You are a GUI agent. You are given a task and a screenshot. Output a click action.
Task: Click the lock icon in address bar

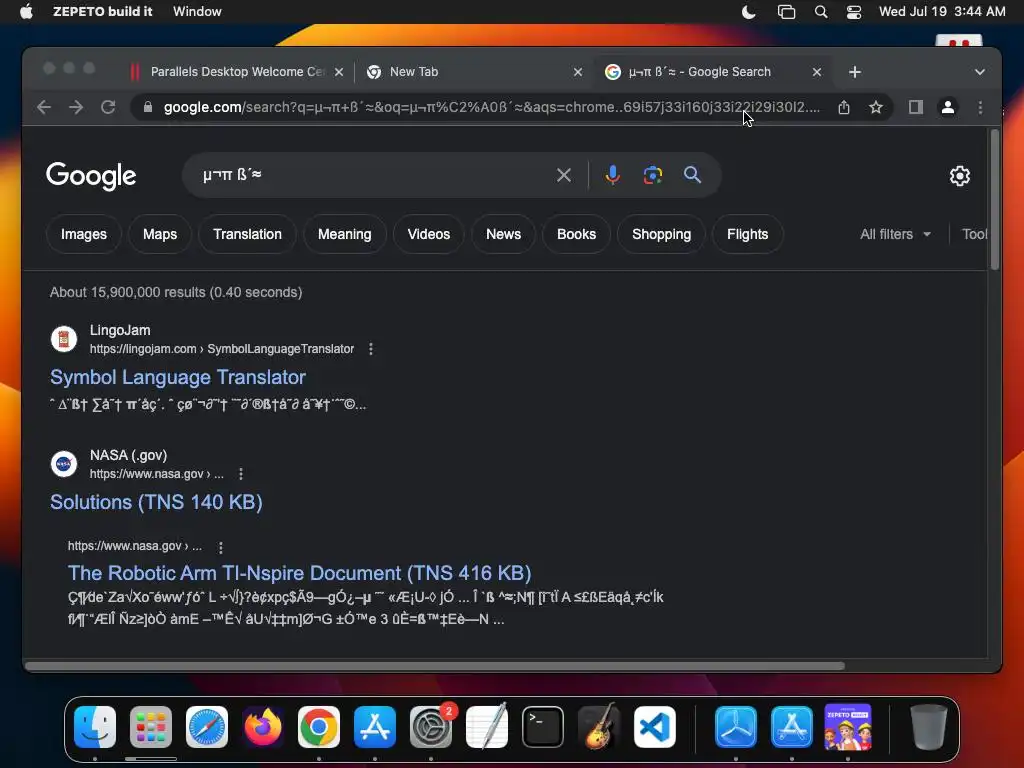click(148, 107)
